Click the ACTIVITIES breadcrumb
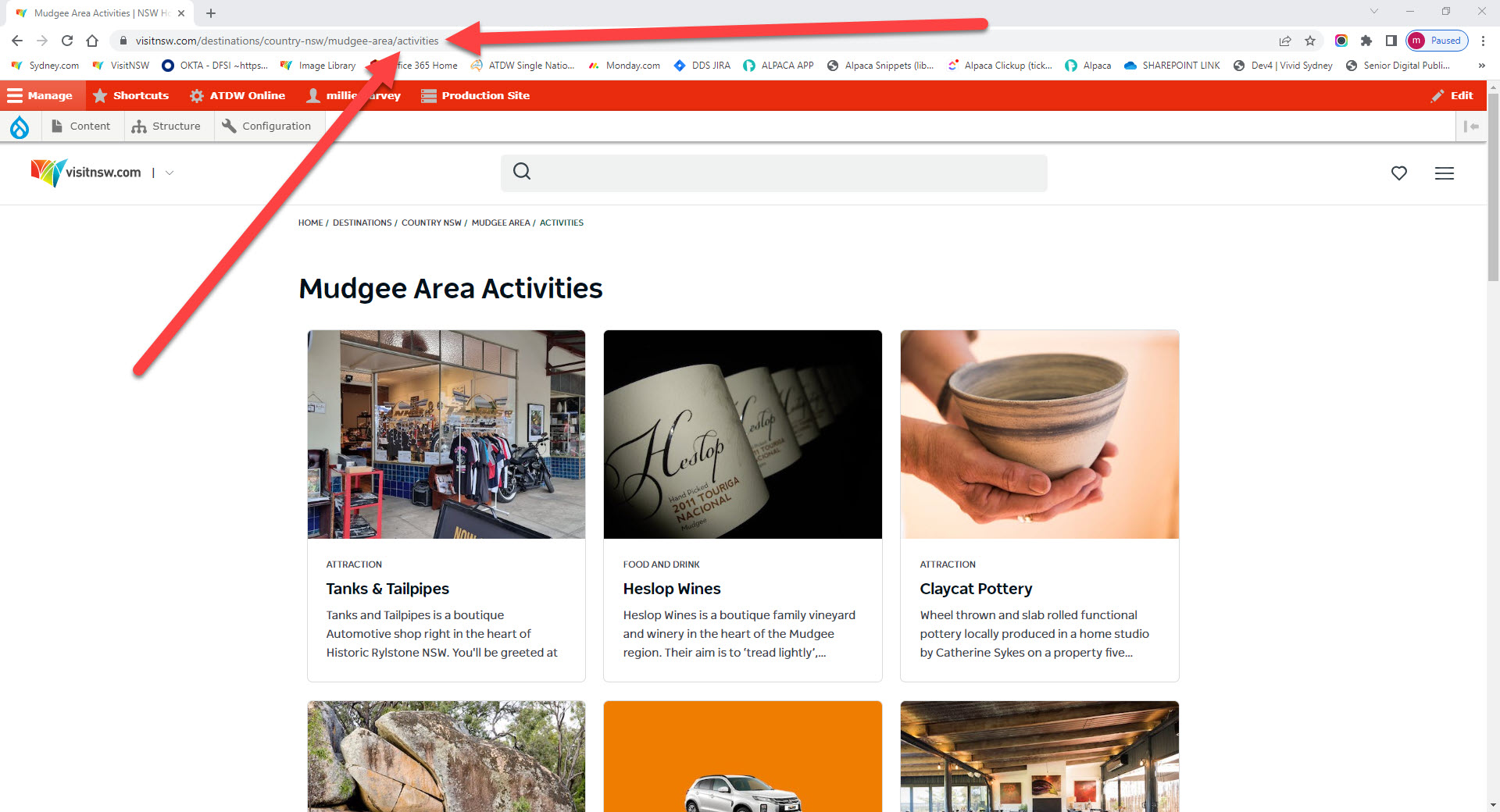Image resolution: width=1500 pixels, height=812 pixels. click(x=562, y=223)
